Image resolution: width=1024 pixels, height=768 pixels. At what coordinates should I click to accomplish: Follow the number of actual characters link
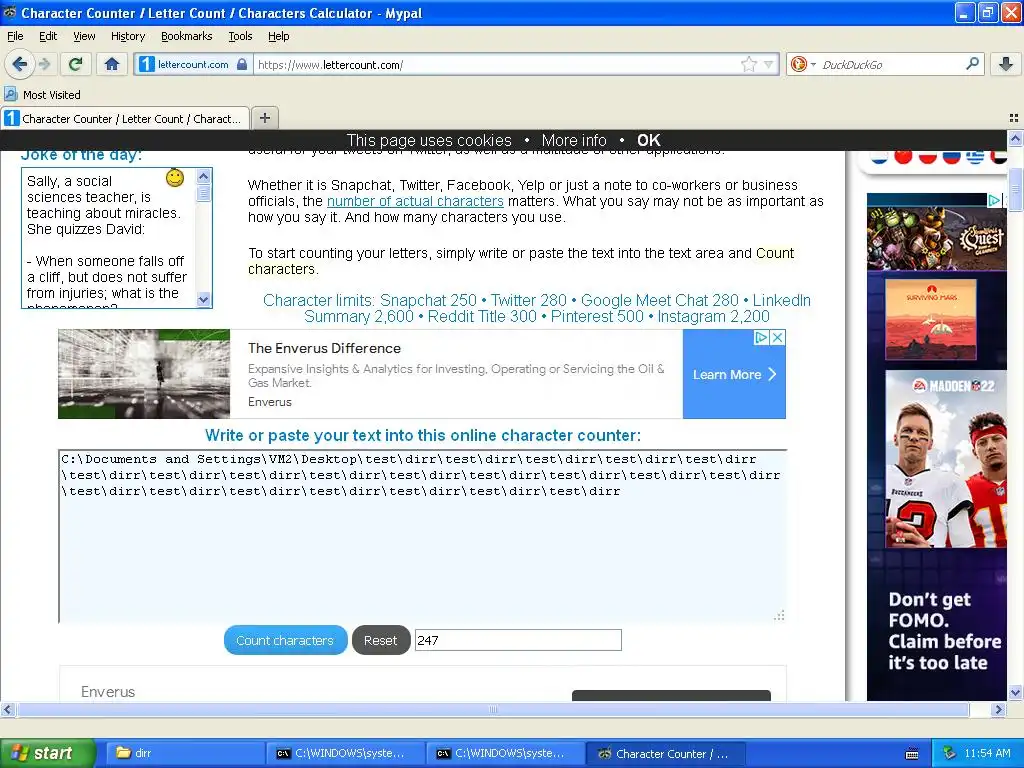(x=415, y=201)
